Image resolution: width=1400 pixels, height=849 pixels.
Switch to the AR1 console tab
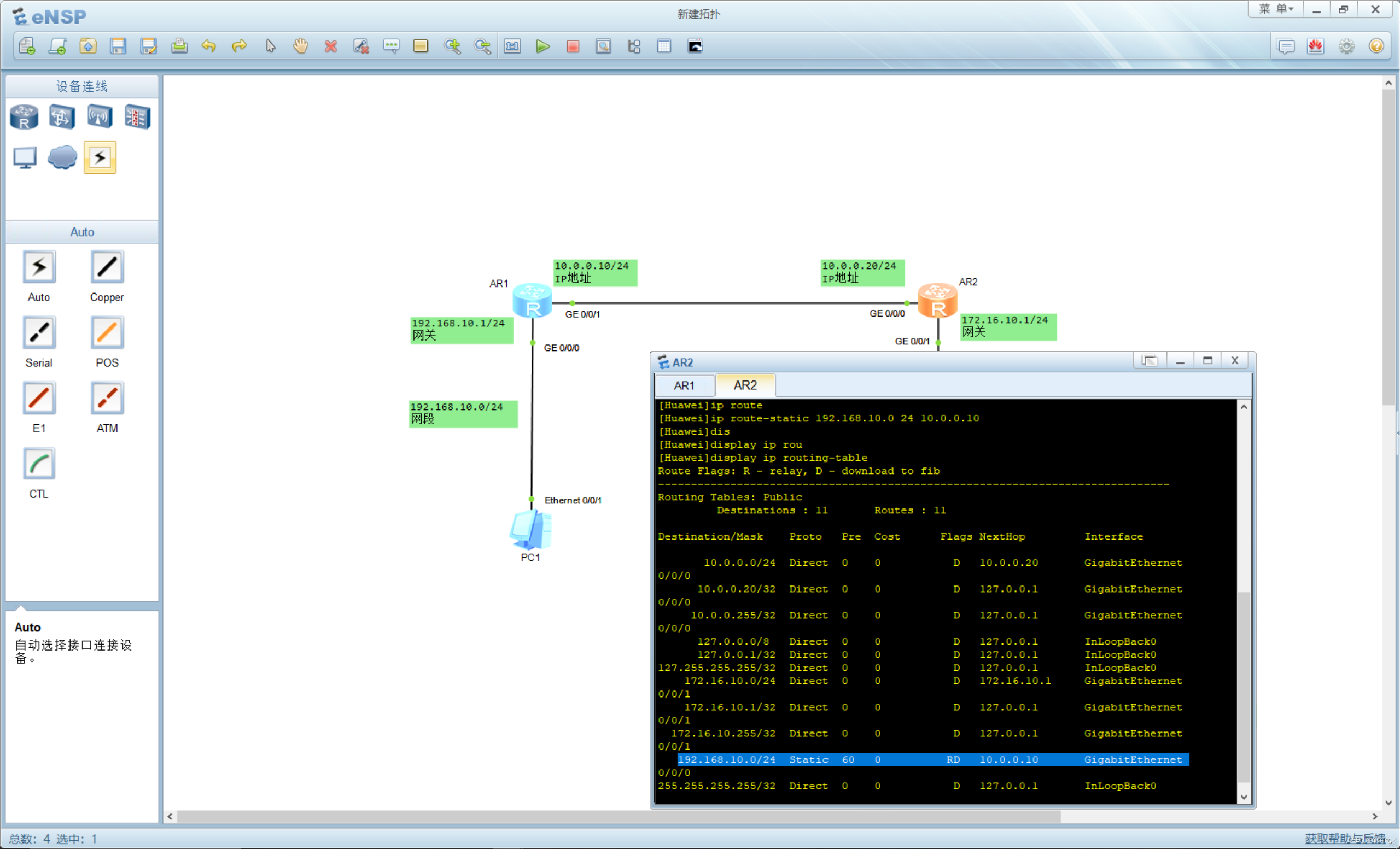point(684,385)
